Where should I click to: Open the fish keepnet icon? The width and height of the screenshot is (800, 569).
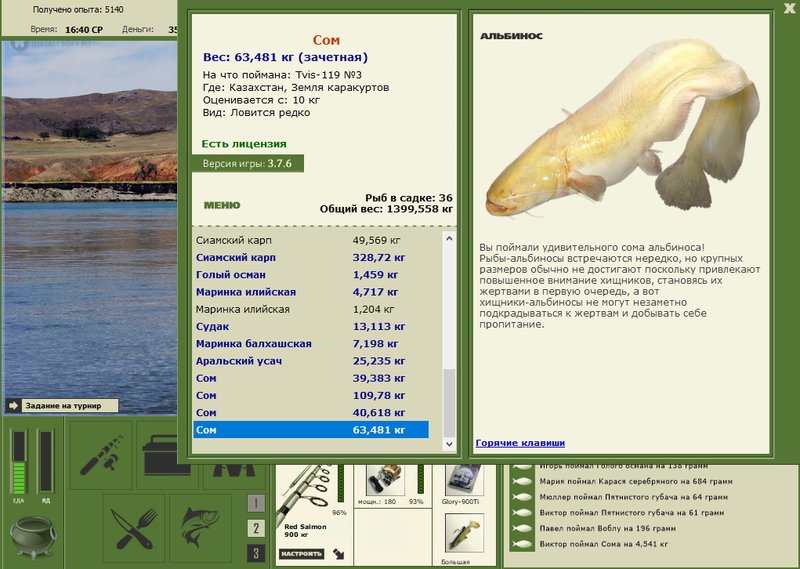[x=201, y=528]
